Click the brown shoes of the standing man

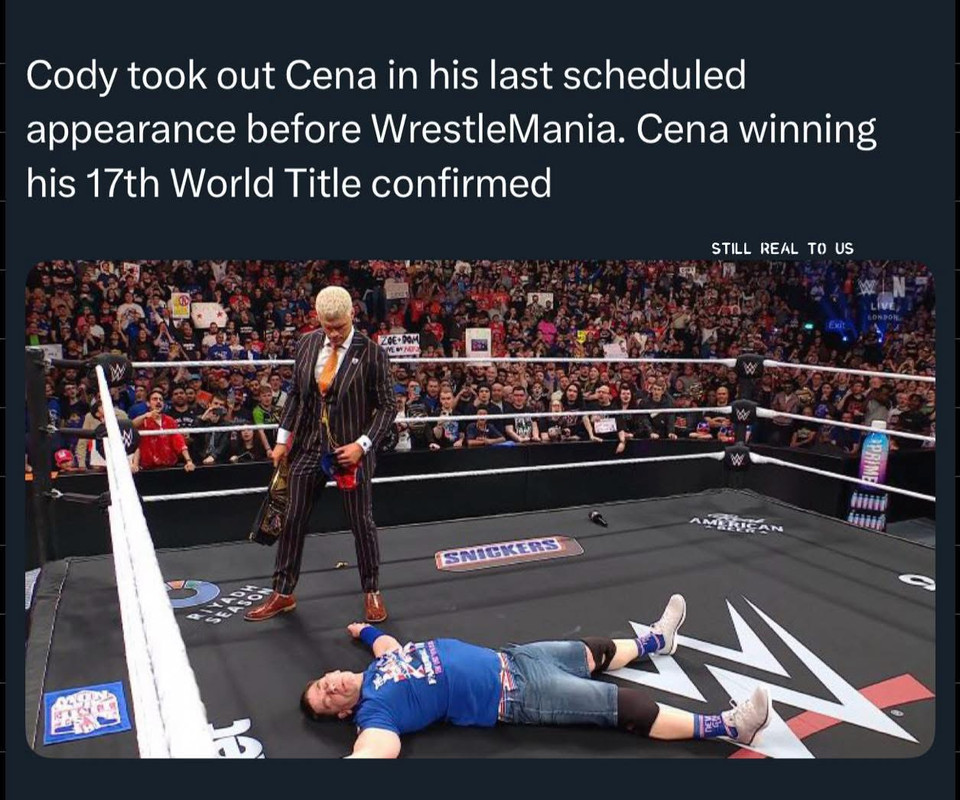pyautogui.click(x=271, y=605)
